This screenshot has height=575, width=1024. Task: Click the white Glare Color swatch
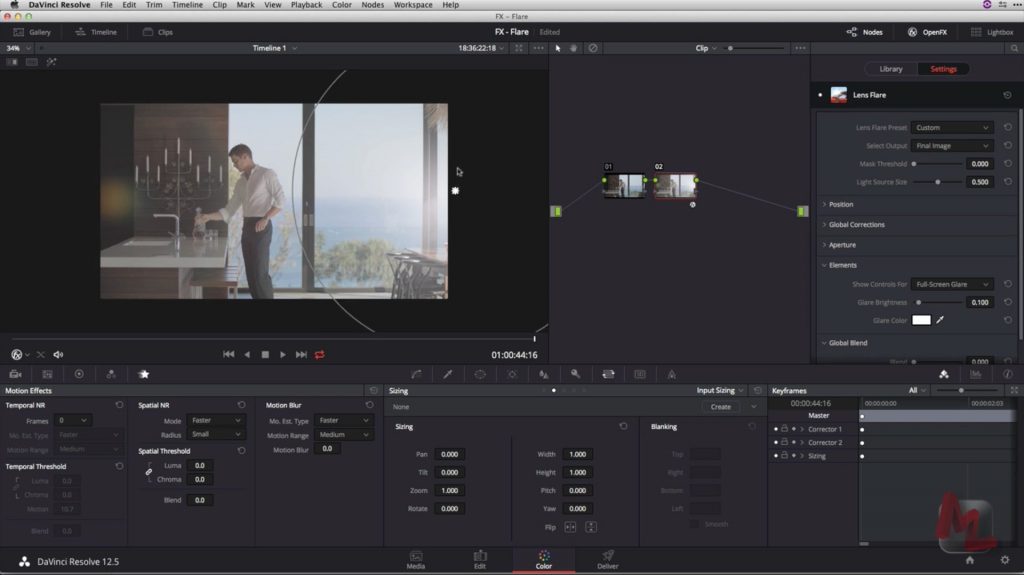(921, 320)
